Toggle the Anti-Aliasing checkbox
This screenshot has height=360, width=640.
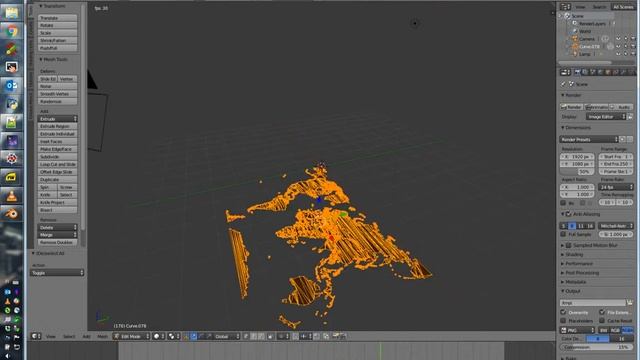(x=569, y=214)
